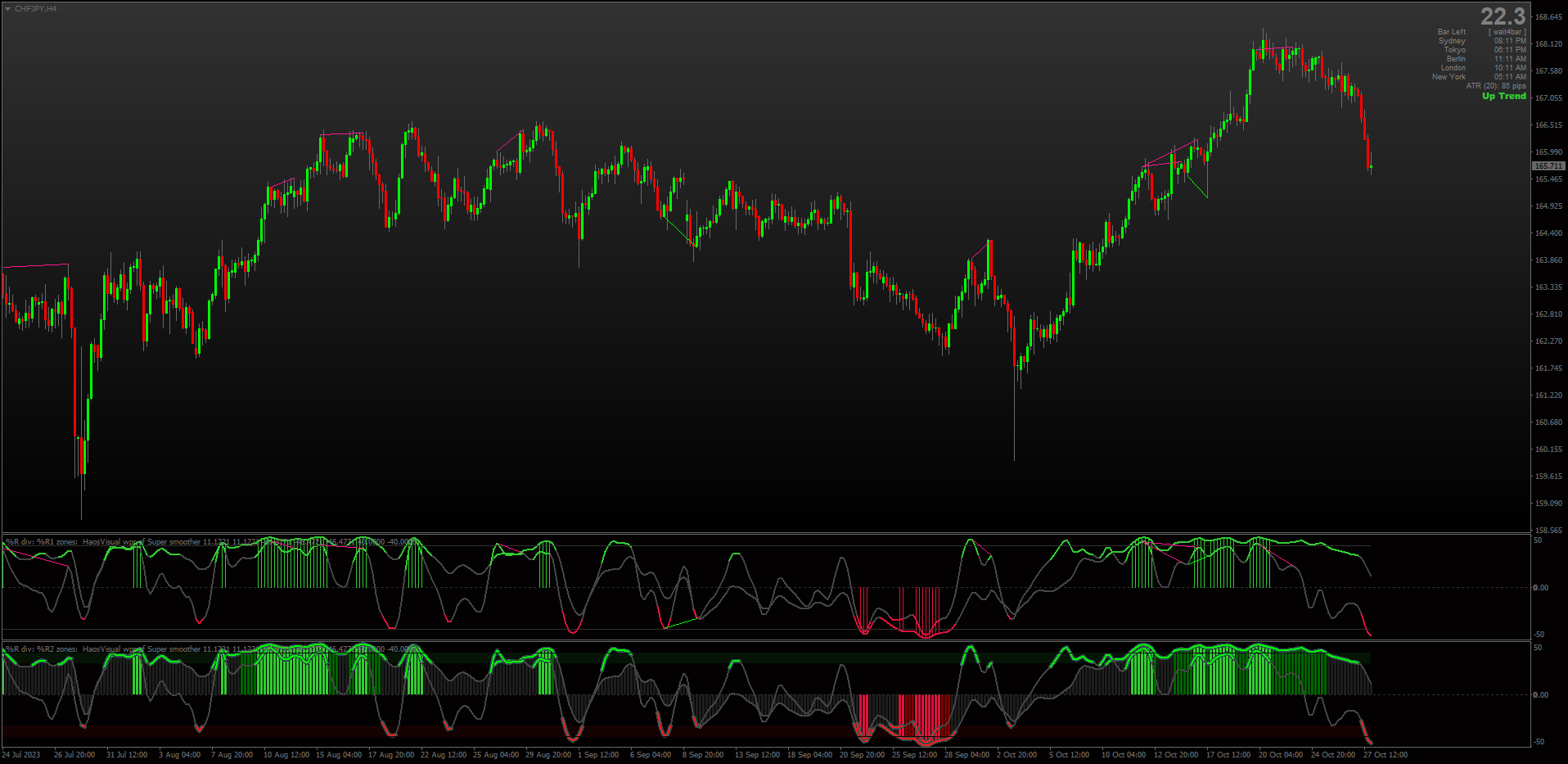Click the 0.00 level of the %R2 panel
The width and height of the screenshot is (1568, 764).
1540,695
